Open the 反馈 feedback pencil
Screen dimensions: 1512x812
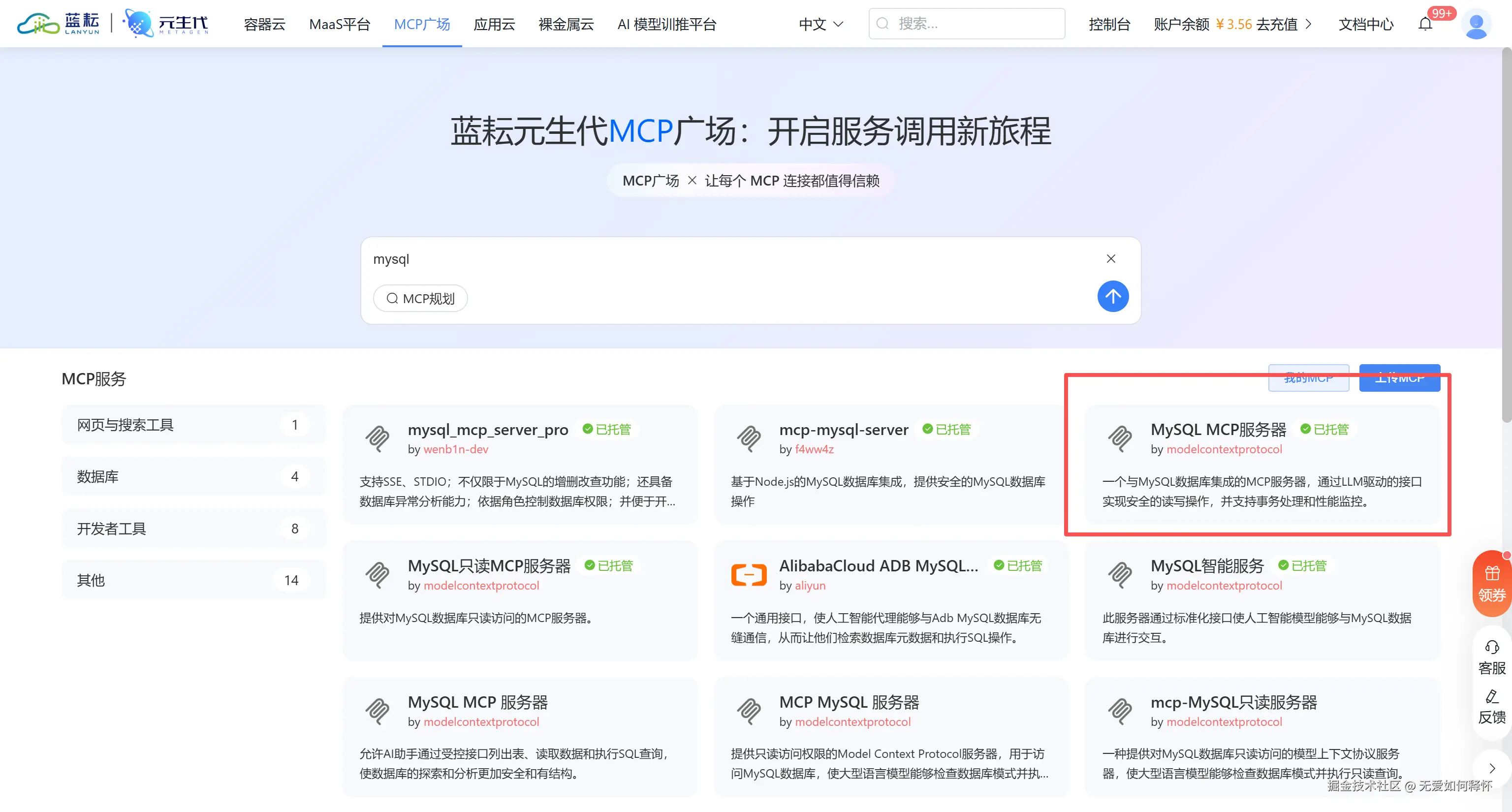1491,707
